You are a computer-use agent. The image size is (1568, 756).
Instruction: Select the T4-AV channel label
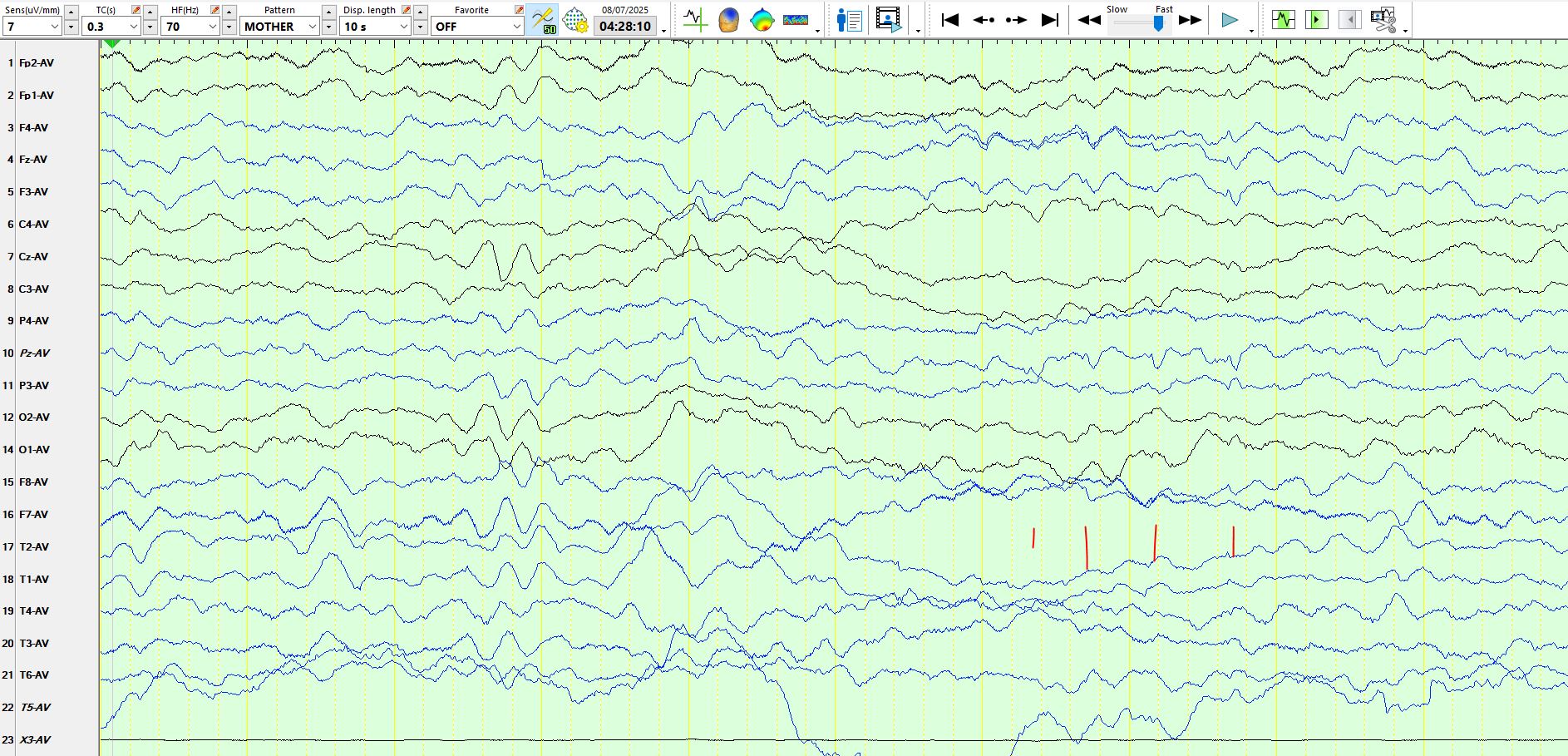coord(34,611)
